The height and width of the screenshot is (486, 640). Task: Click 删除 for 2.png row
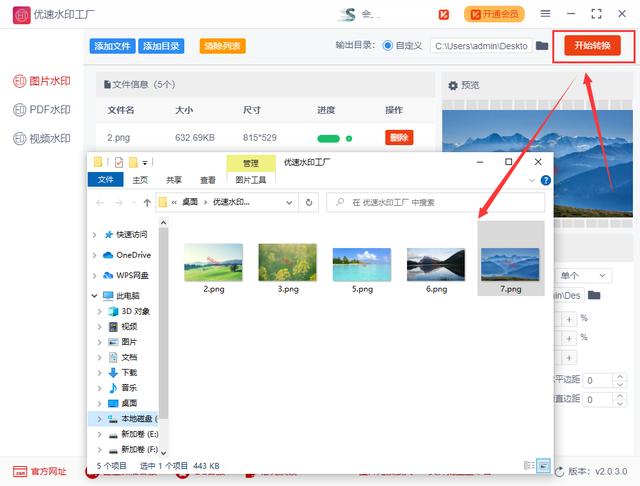[x=399, y=138]
